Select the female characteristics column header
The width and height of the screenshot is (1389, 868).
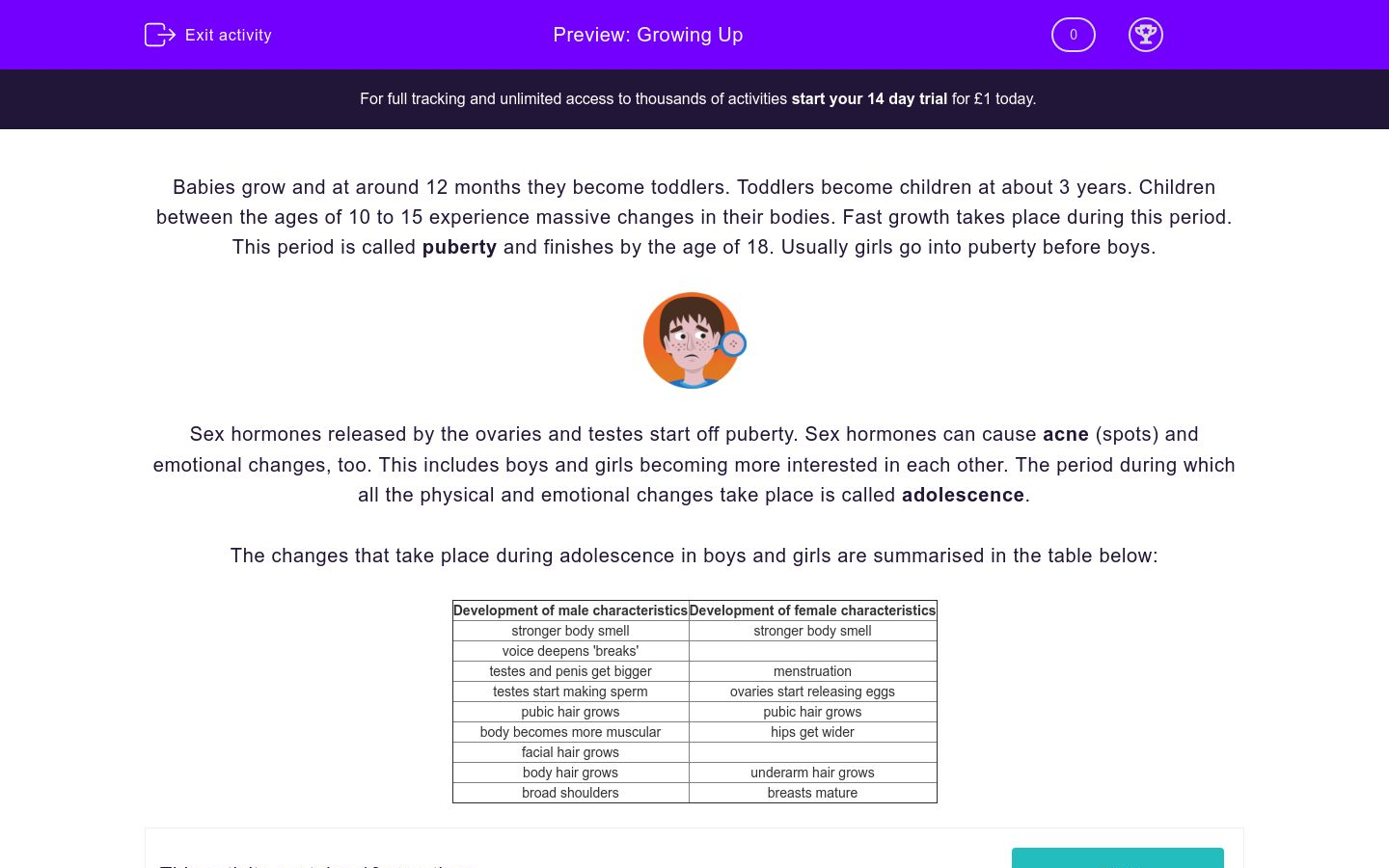coord(812,610)
